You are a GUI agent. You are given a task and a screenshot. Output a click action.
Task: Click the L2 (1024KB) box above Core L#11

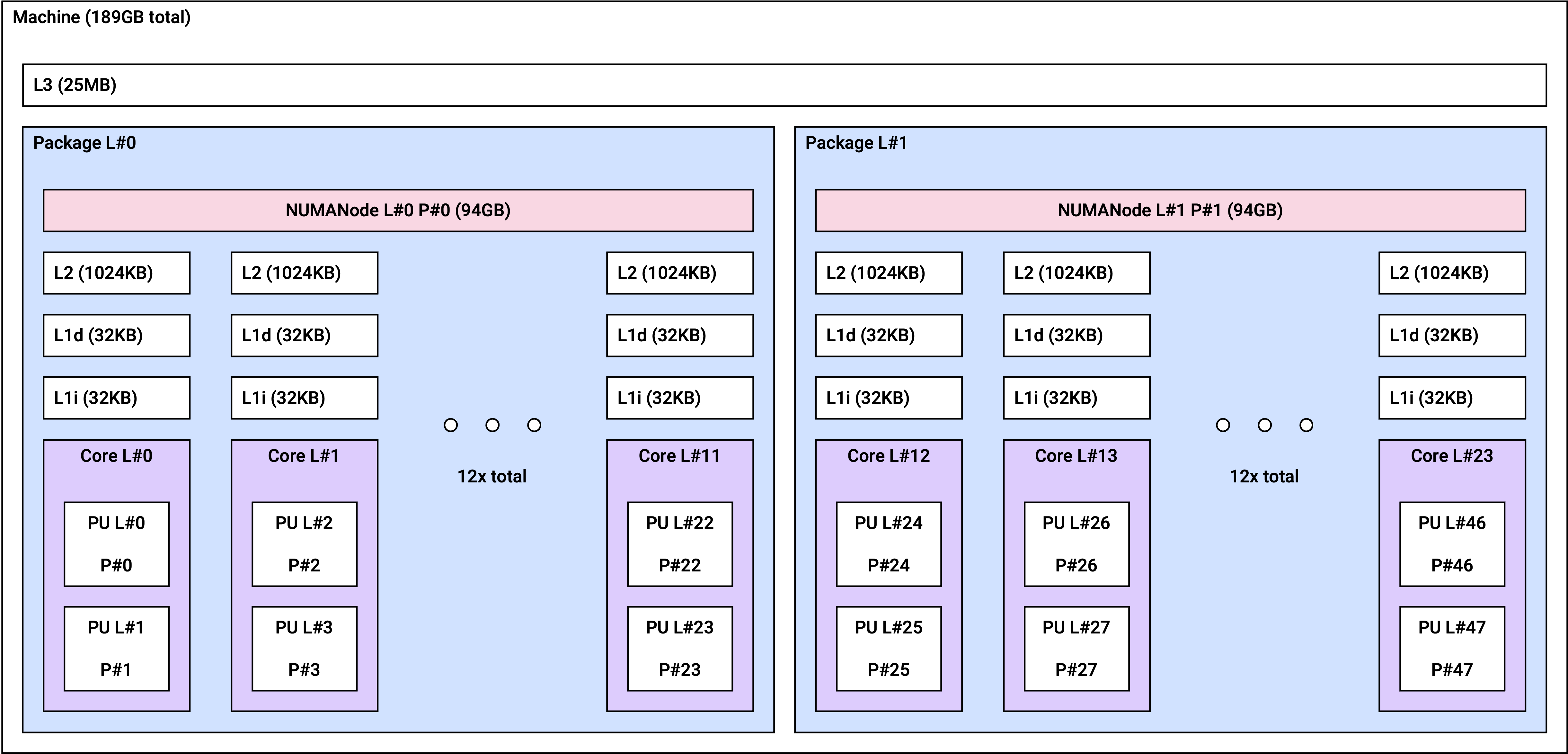680,274
